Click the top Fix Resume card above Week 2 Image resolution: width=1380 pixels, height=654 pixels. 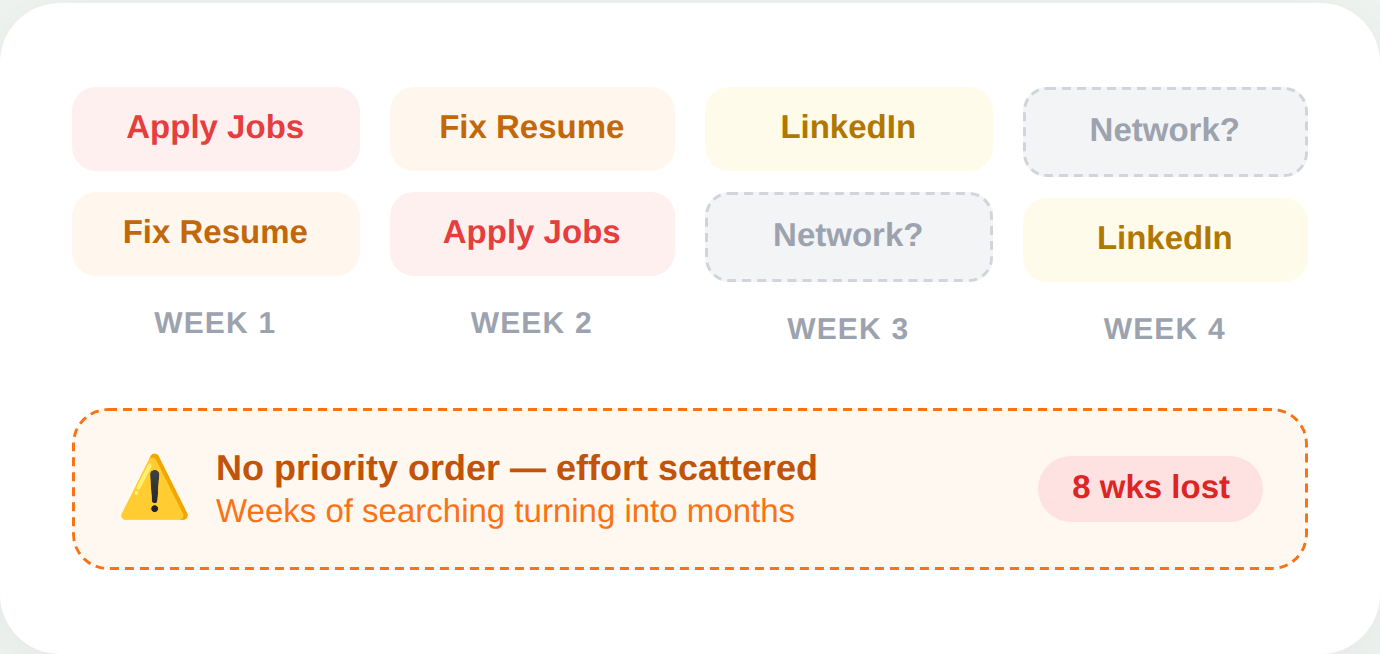click(532, 128)
